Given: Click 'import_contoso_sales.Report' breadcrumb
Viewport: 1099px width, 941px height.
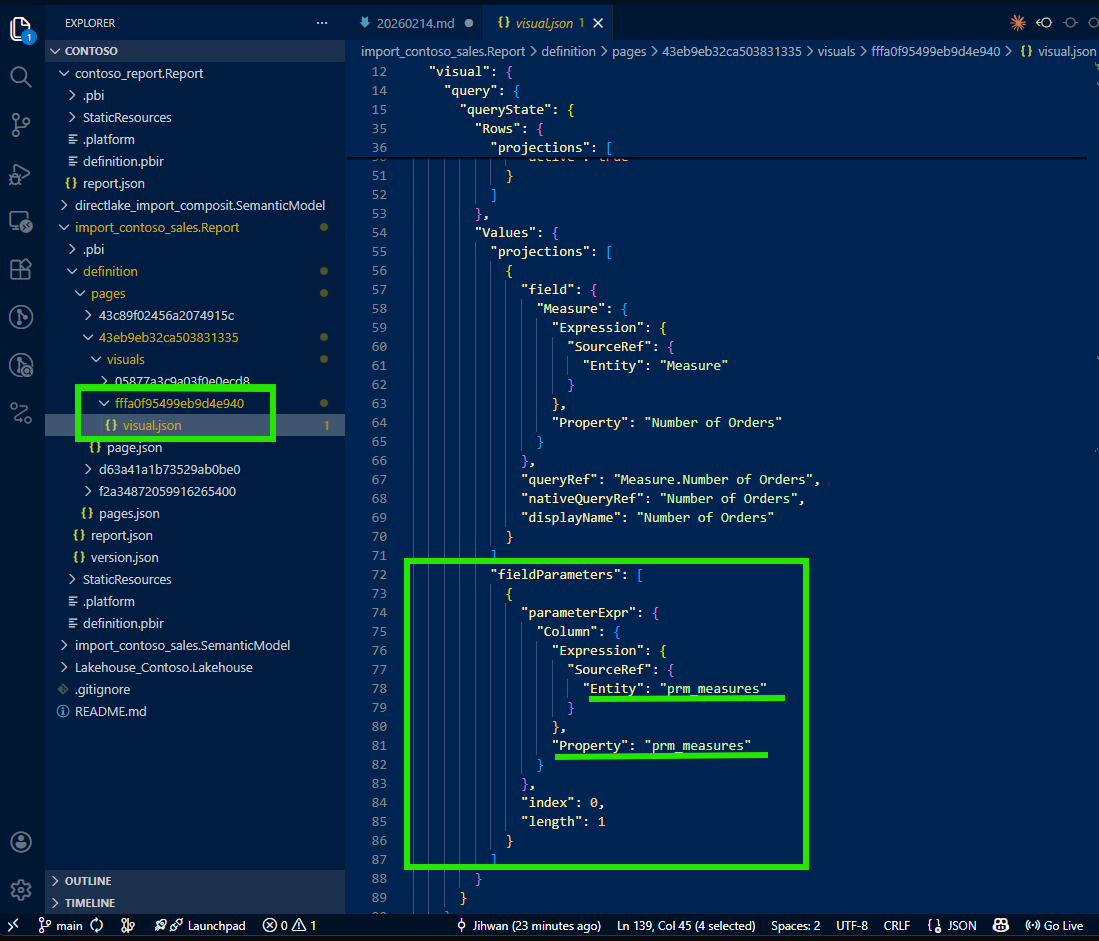Looking at the screenshot, I should tap(442, 51).
